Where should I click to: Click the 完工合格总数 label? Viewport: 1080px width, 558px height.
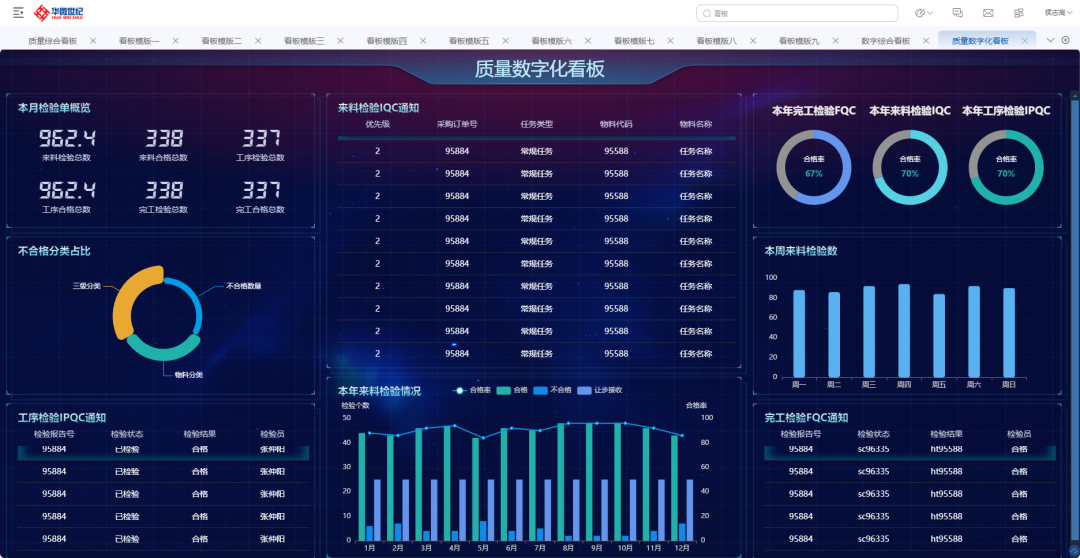(260, 209)
